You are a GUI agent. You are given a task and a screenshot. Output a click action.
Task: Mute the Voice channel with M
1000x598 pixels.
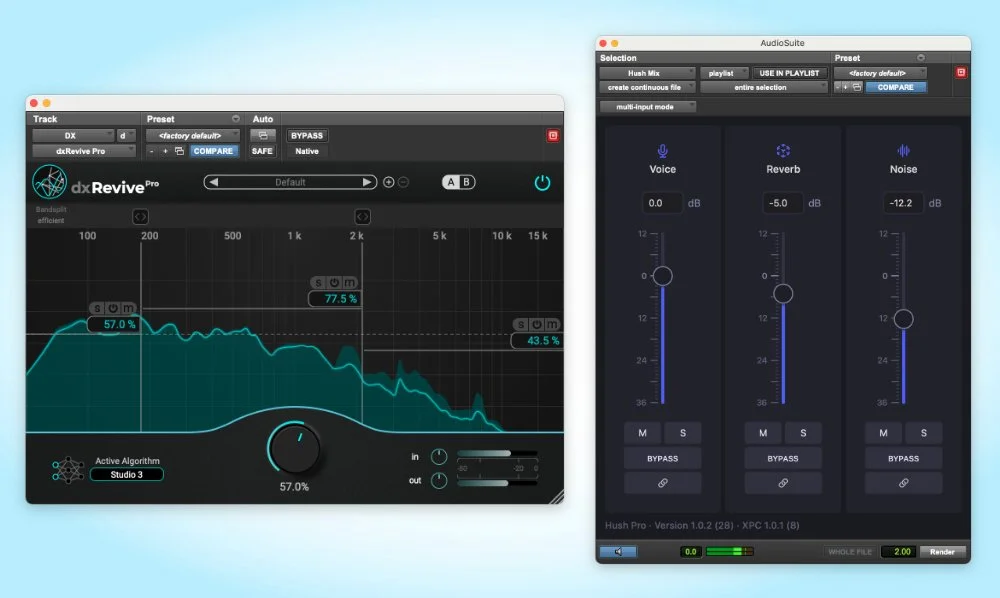click(x=642, y=433)
